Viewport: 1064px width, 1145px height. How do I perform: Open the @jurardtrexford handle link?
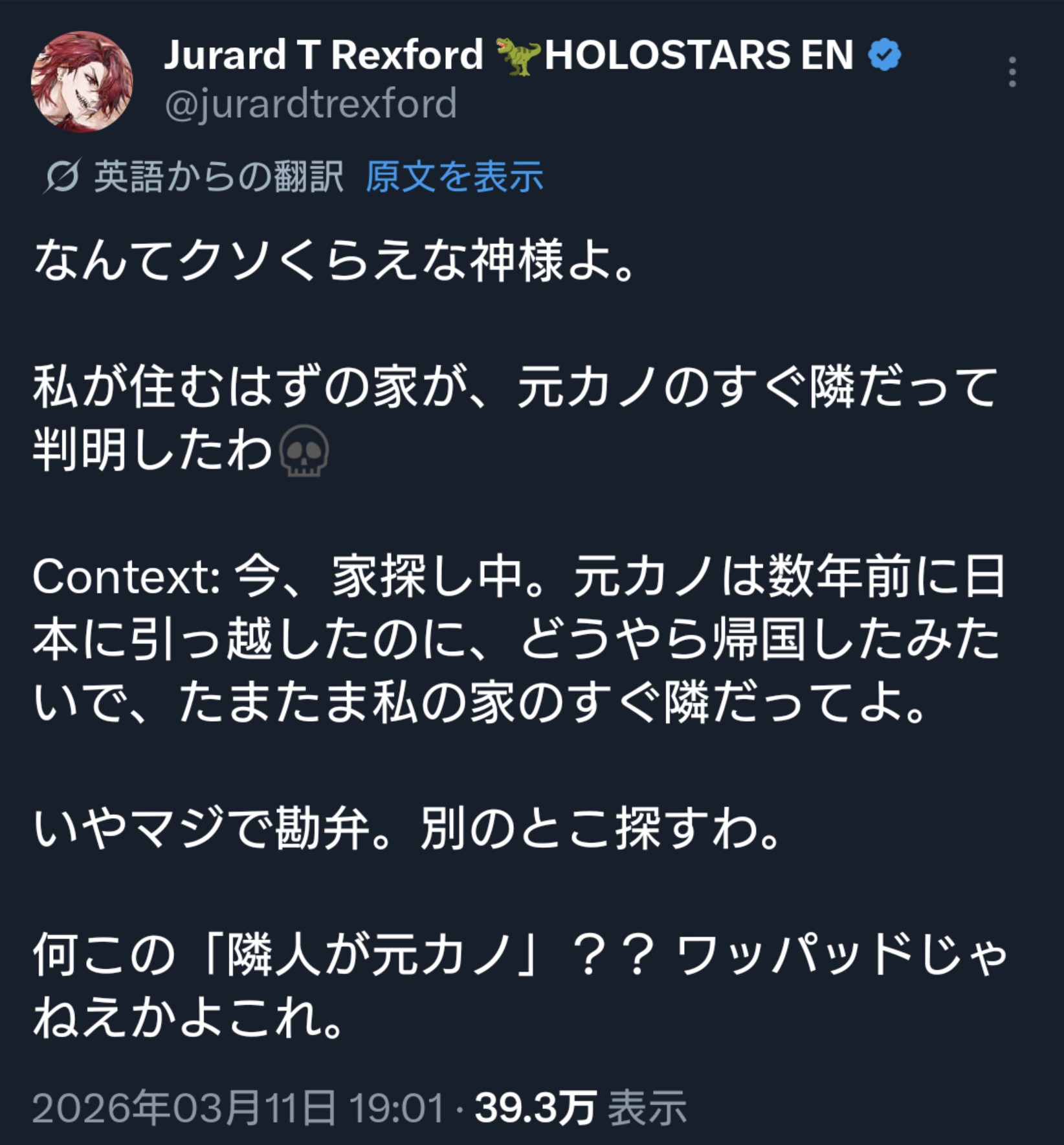[x=311, y=104]
